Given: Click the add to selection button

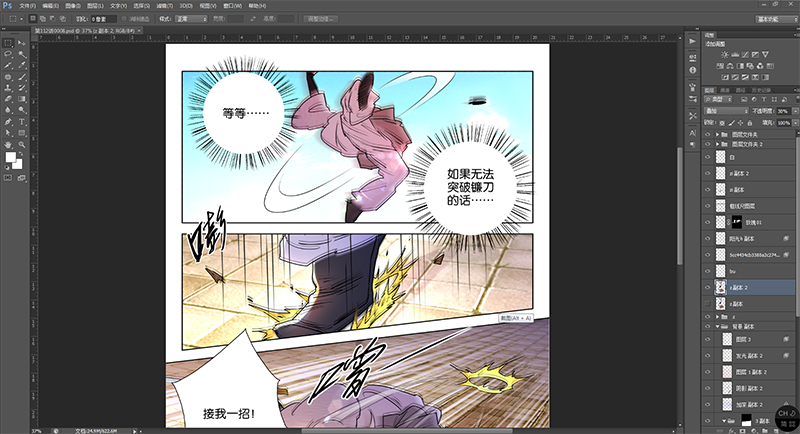Looking at the screenshot, I should point(43,19).
